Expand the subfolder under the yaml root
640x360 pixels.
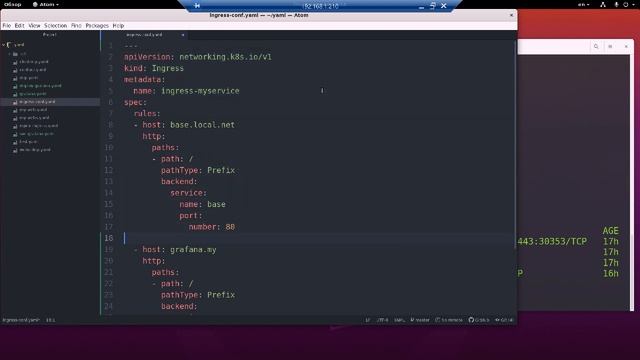click(10, 53)
